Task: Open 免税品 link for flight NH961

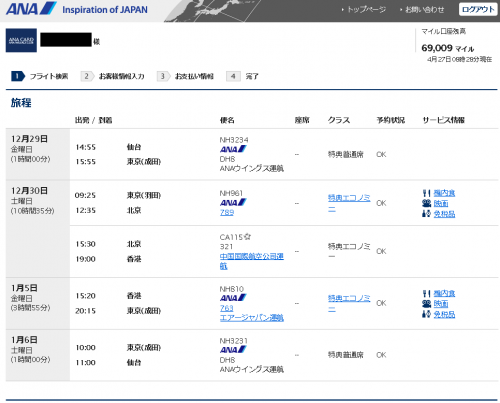Action: pos(444,214)
